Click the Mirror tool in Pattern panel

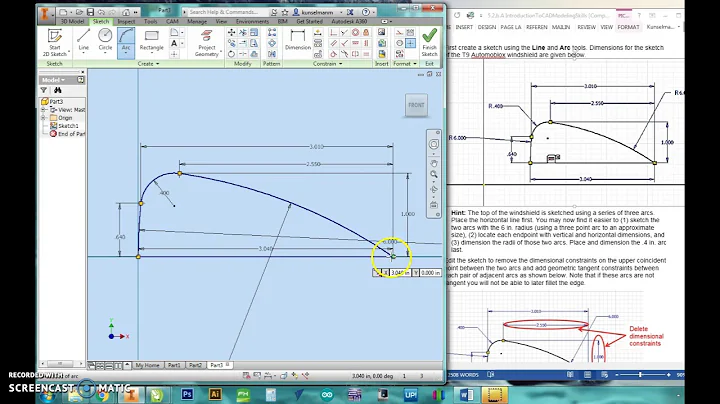click(x=272, y=54)
